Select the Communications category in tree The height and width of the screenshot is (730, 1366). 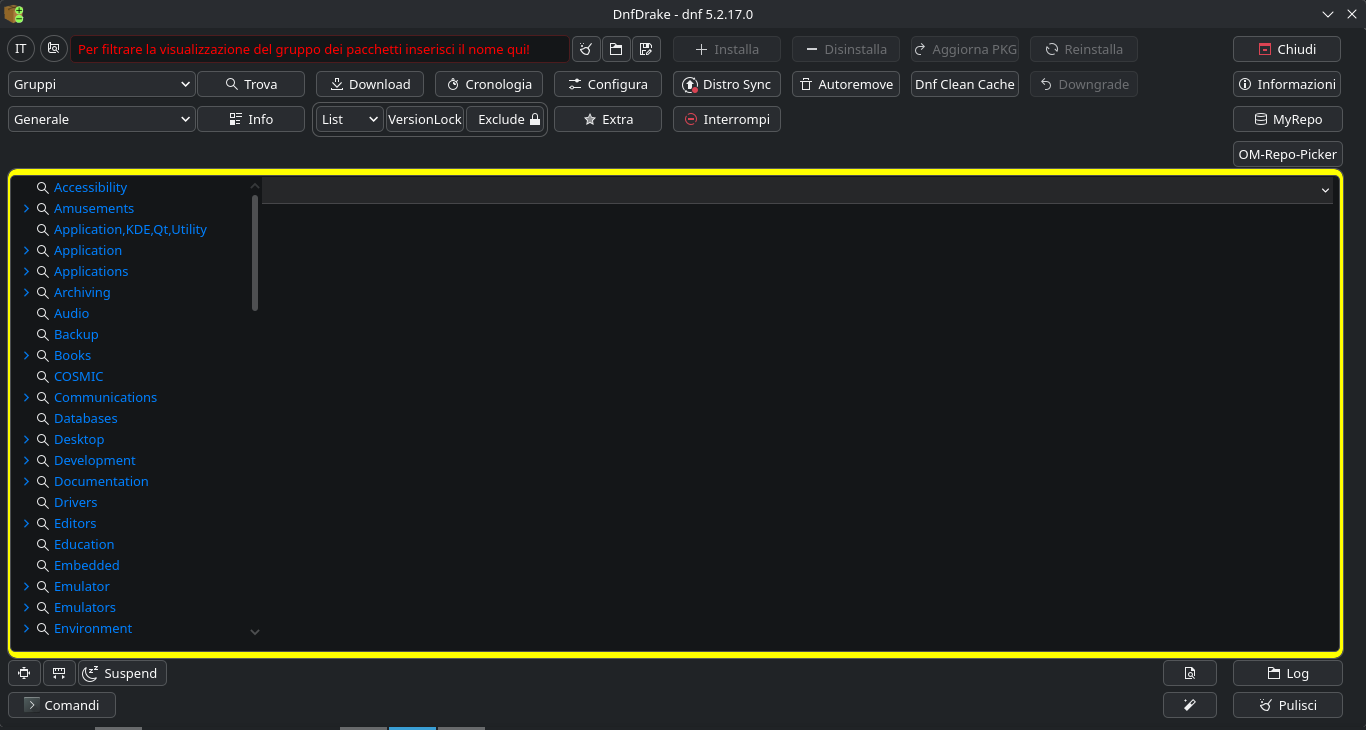[x=105, y=398]
